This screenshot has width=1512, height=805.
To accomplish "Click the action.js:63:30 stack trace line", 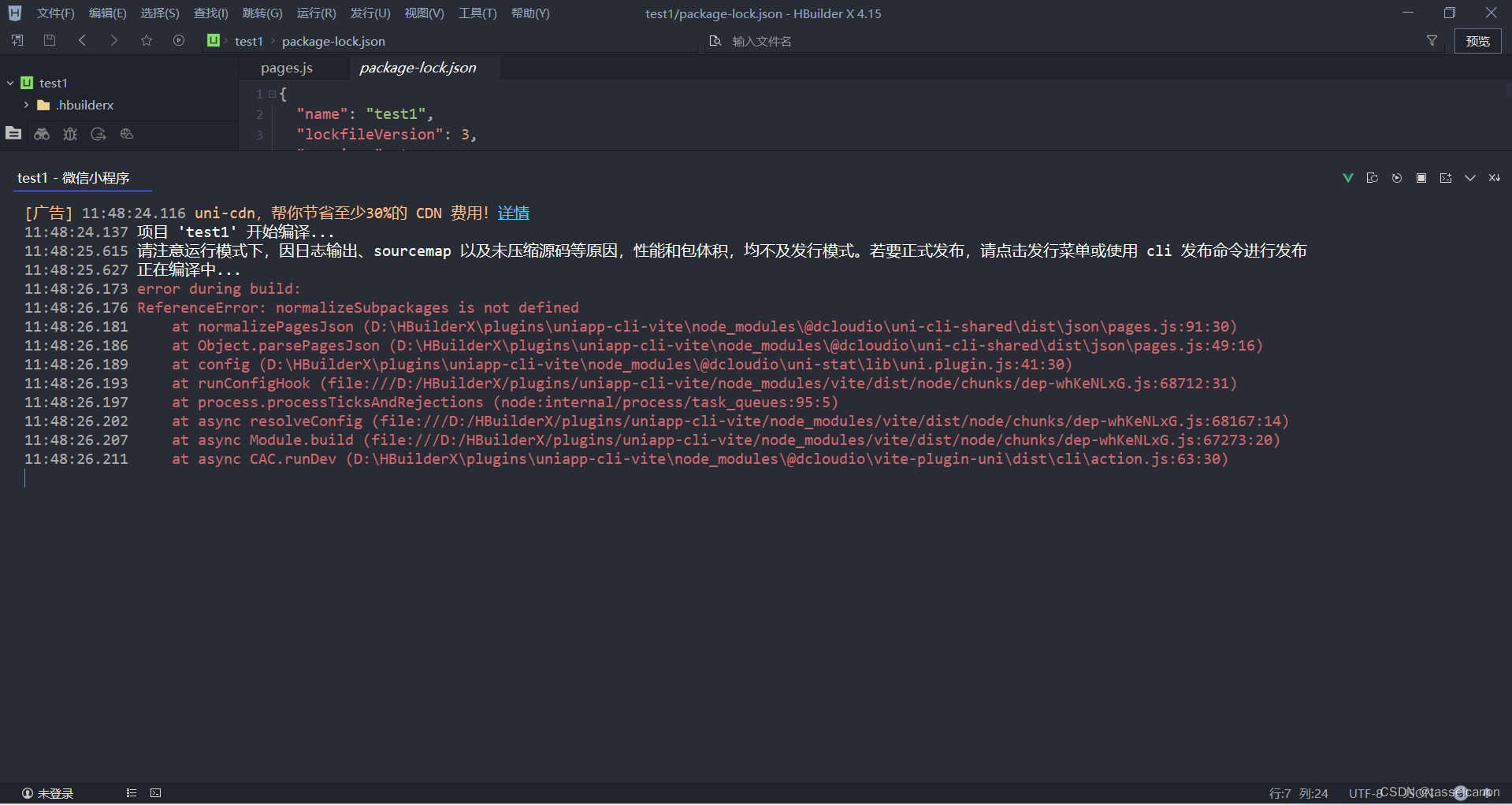I will [700, 458].
